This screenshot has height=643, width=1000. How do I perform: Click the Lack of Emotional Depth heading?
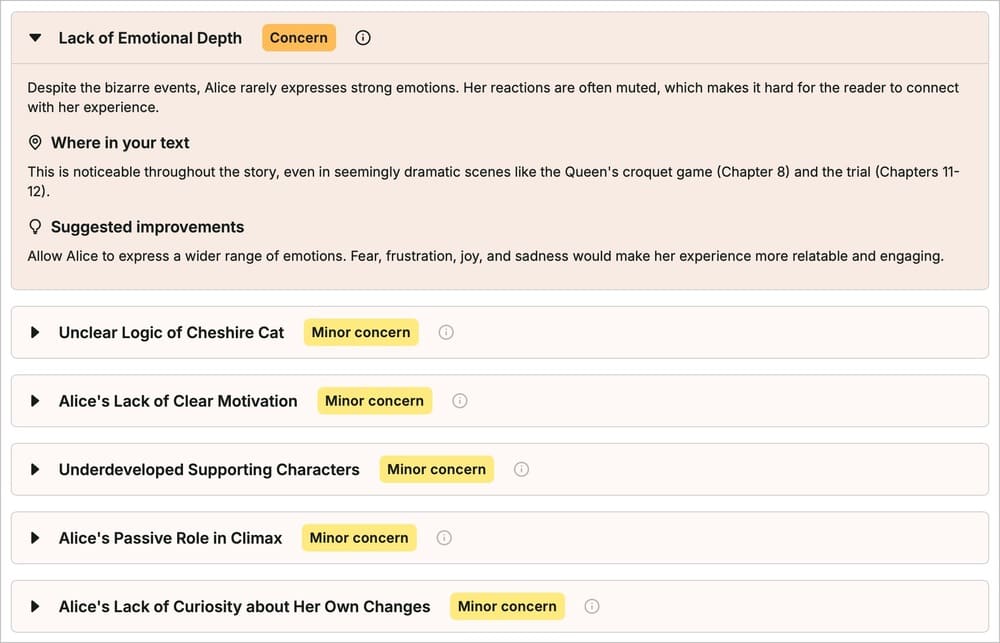point(150,38)
